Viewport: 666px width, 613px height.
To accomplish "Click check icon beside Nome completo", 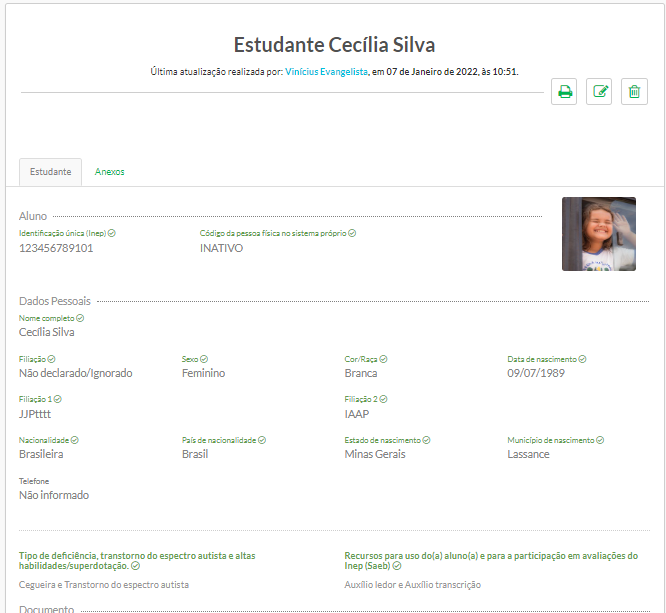I will [80, 318].
